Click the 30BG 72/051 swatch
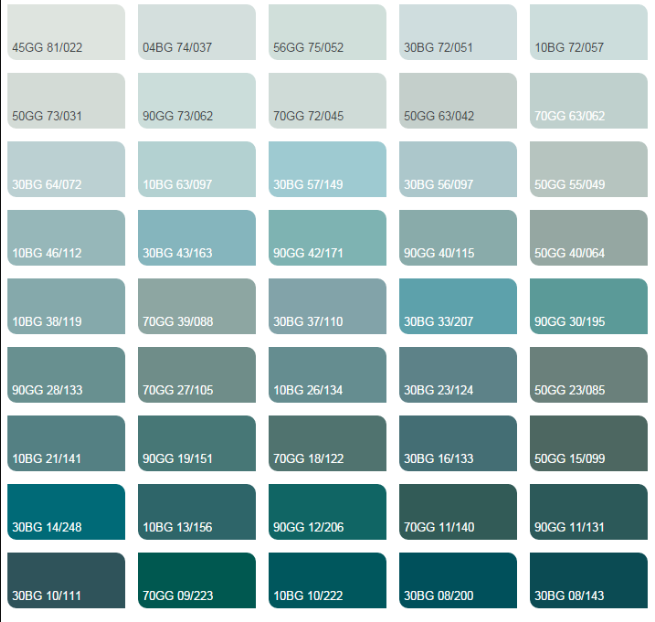This screenshot has width=655, height=622. (x=458, y=32)
